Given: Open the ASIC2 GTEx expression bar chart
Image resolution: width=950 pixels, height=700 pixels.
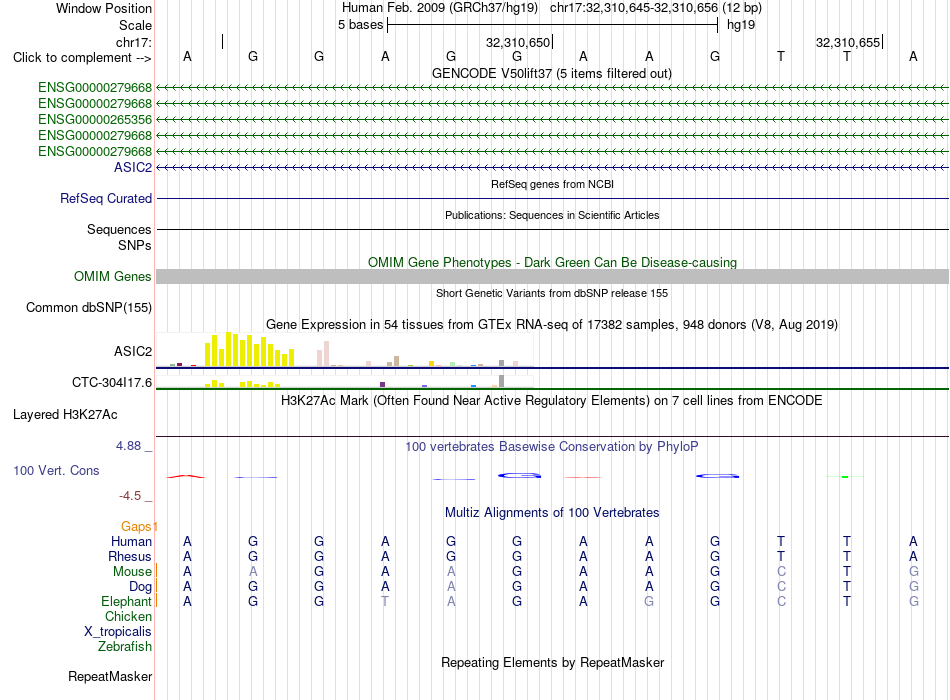Looking at the screenshot, I should coord(345,350).
